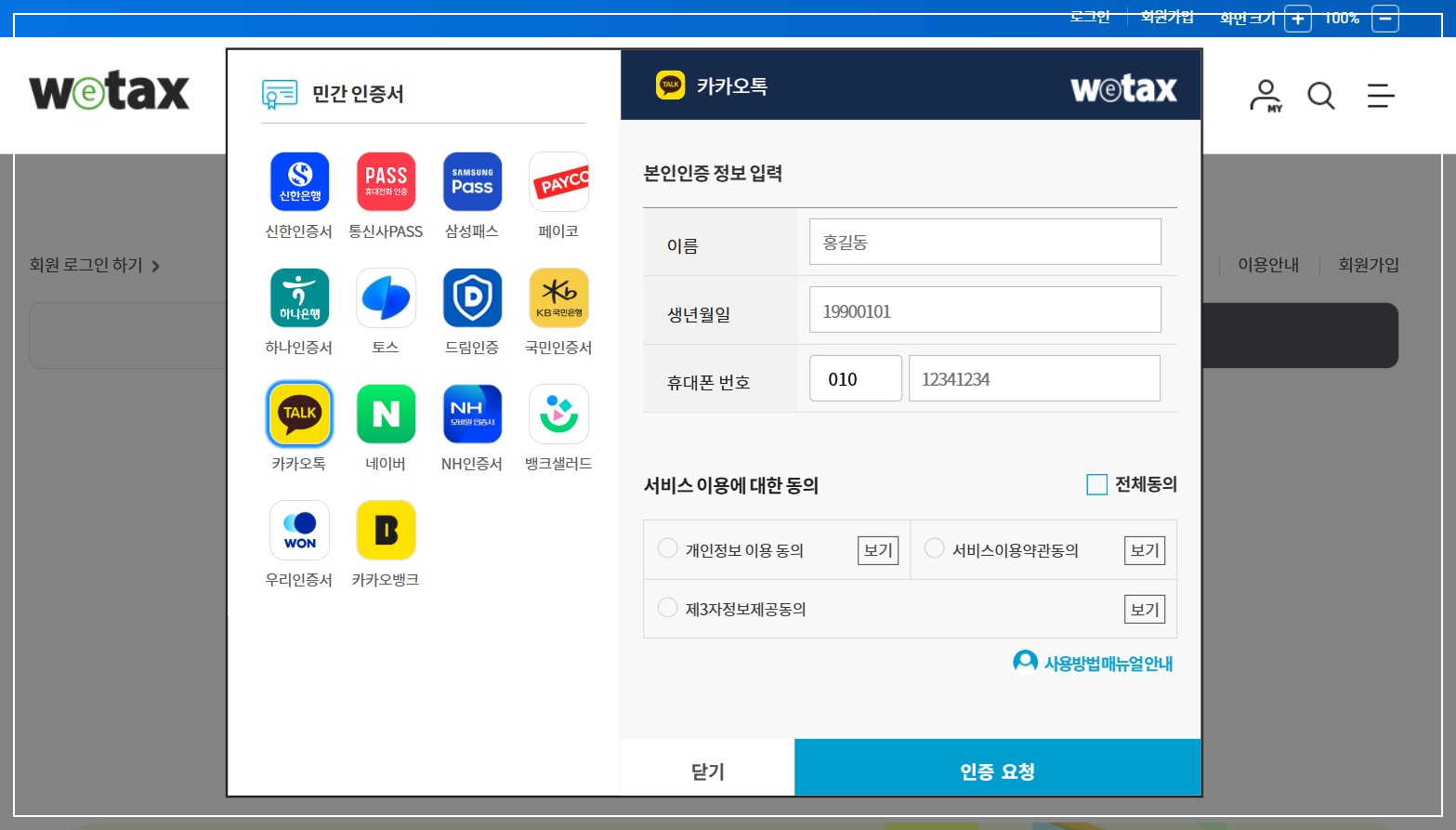Screen dimensions: 1456x830
Task: Increase screen size with plus icon
Action: coord(1298,19)
